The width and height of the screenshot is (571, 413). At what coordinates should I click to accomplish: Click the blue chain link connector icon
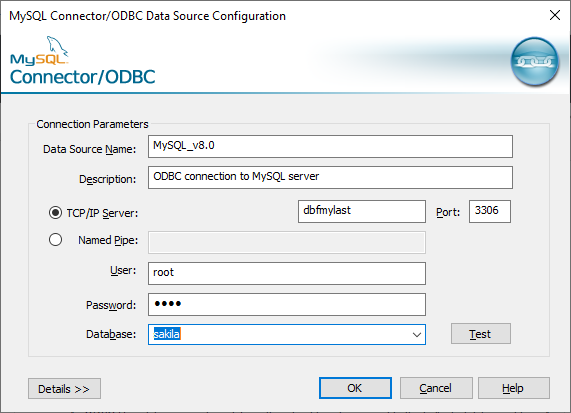(x=535, y=62)
